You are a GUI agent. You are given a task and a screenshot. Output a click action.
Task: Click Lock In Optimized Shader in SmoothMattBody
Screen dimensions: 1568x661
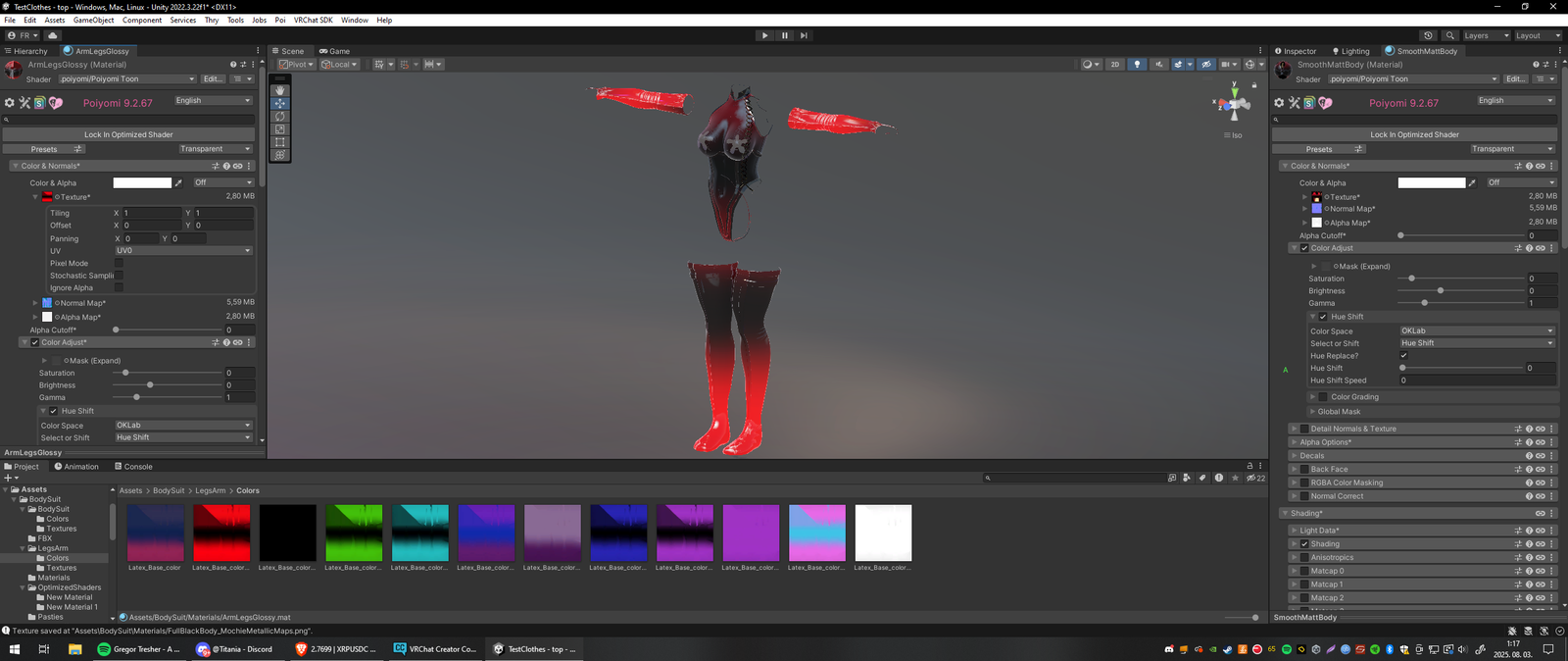coord(1415,134)
